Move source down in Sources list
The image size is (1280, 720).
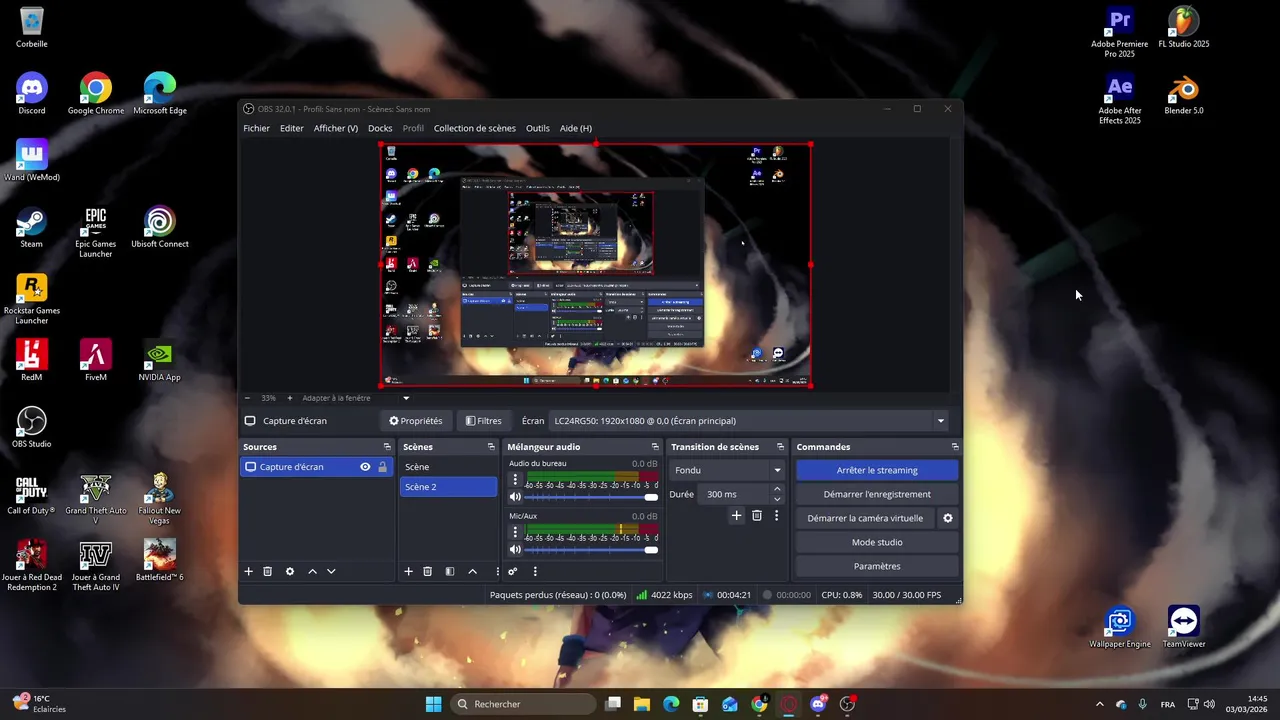pyautogui.click(x=331, y=571)
